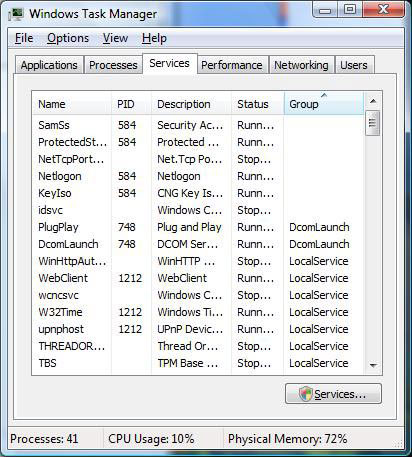Select the KeyIso service row
The image size is (412, 457).
coord(198,193)
